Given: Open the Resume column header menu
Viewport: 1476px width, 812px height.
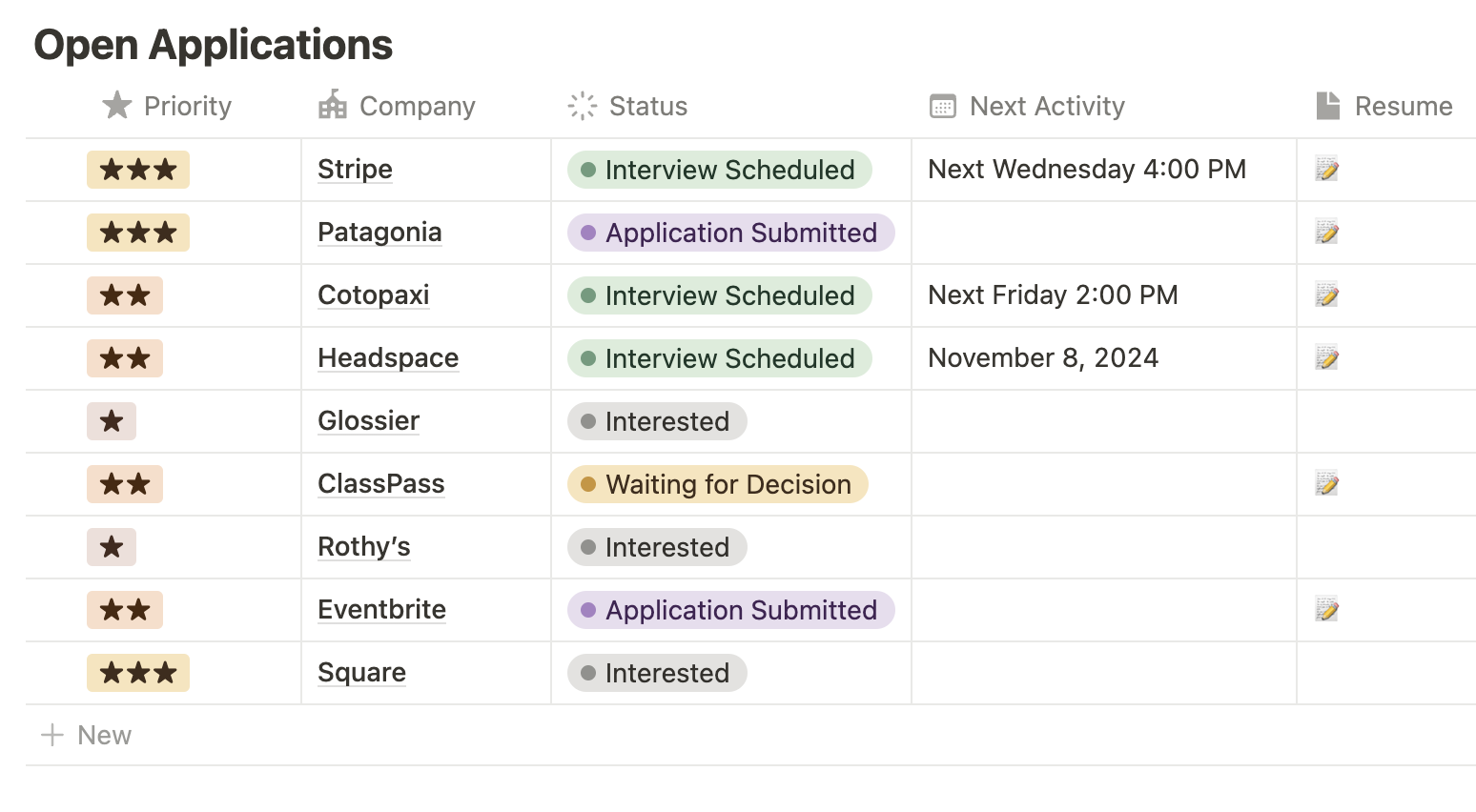Looking at the screenshot, I should [x=1403, y=106].
